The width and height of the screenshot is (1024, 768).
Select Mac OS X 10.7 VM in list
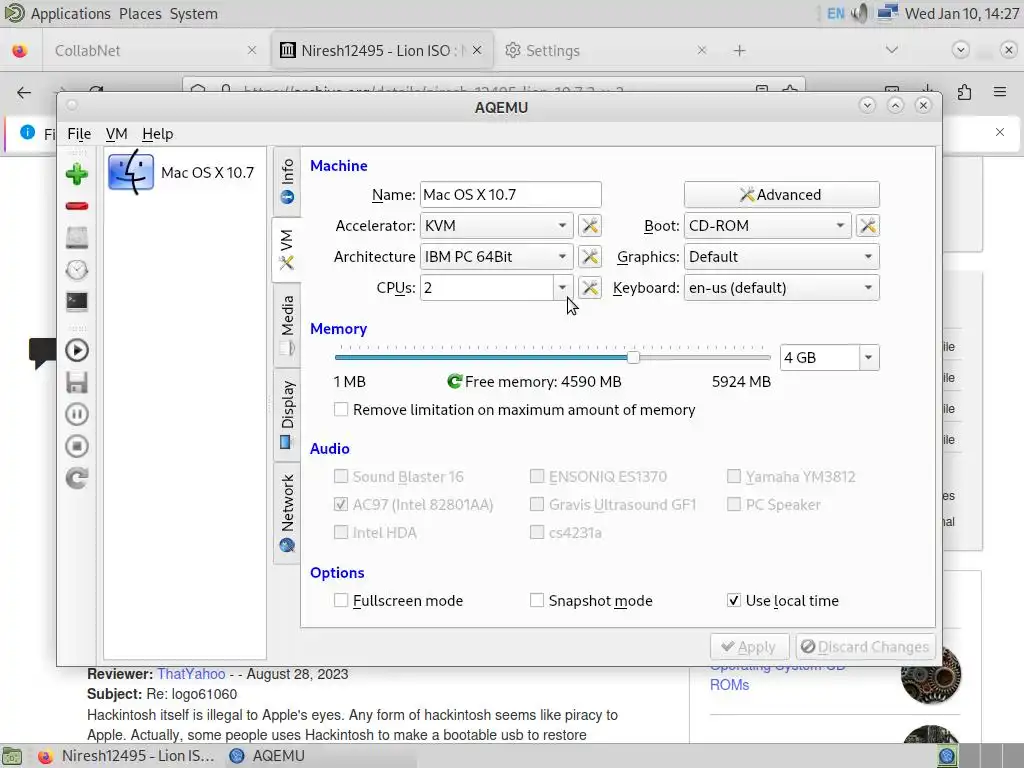click(x=185, y=172)
